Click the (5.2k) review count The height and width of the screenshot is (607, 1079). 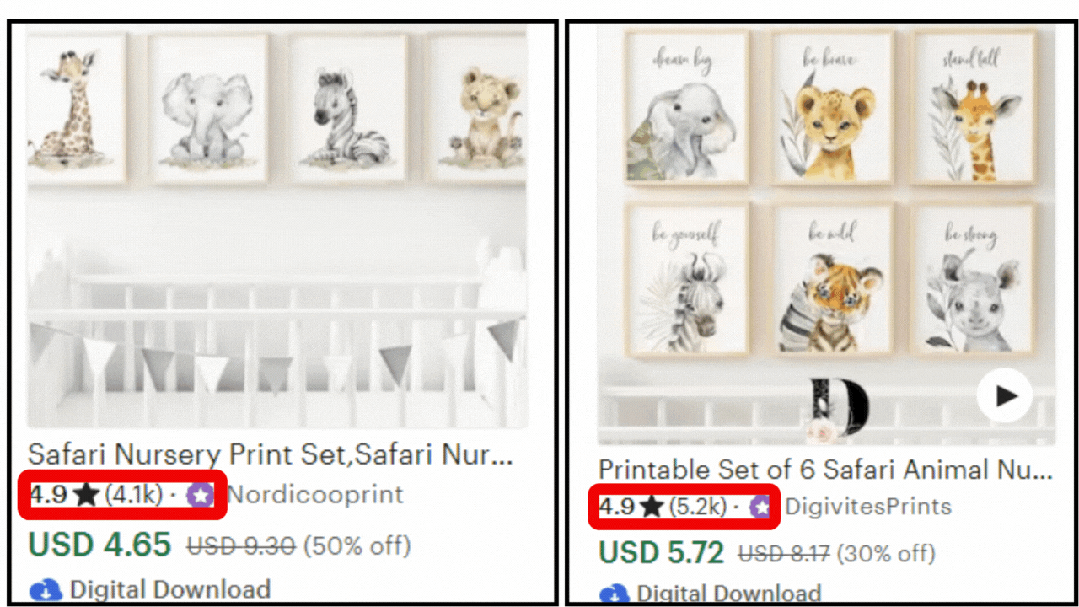tap(698, 507)
